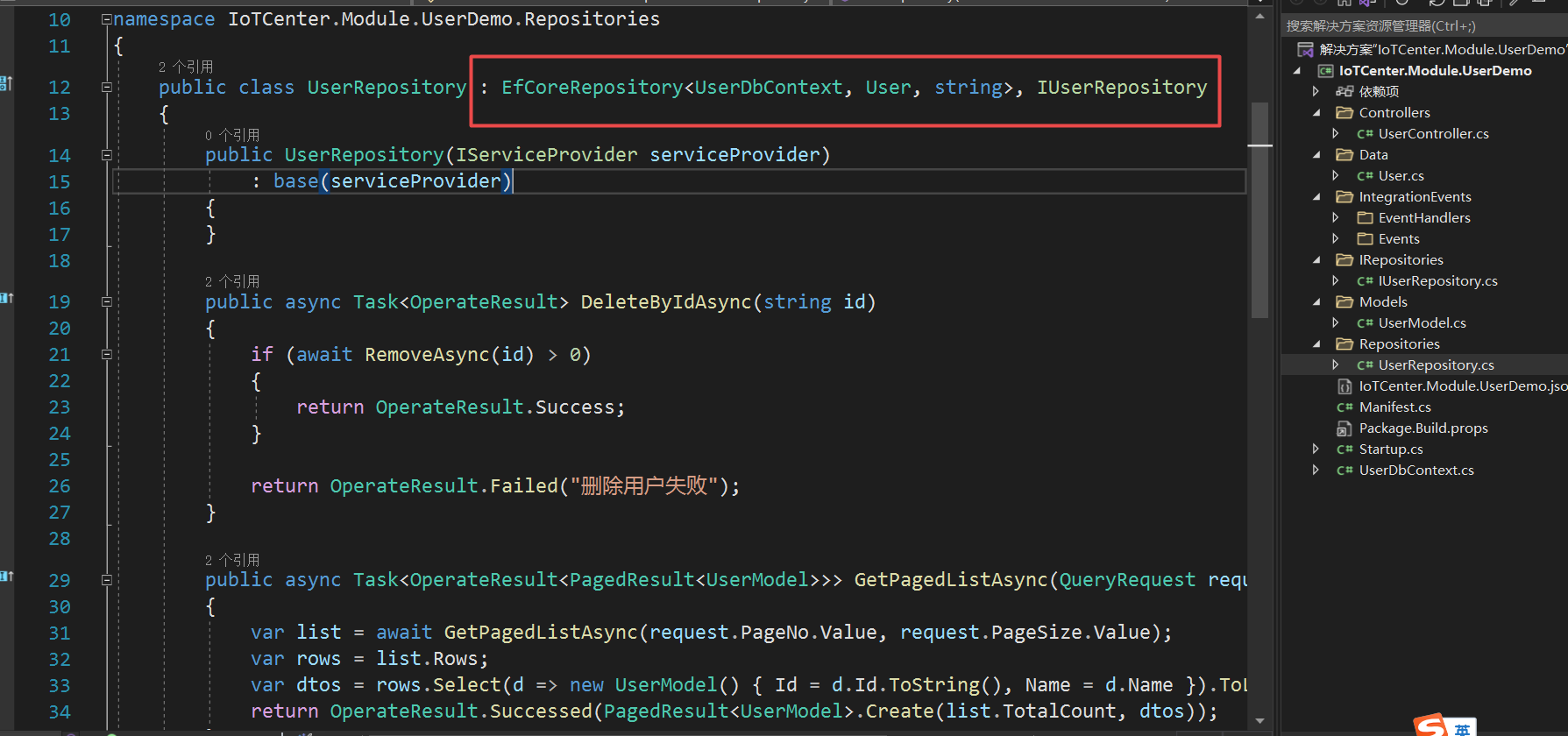Viewport: 1568px width, 736px height.
Task: Click the Package.Build.props file icon
Action: point(1345,428)
